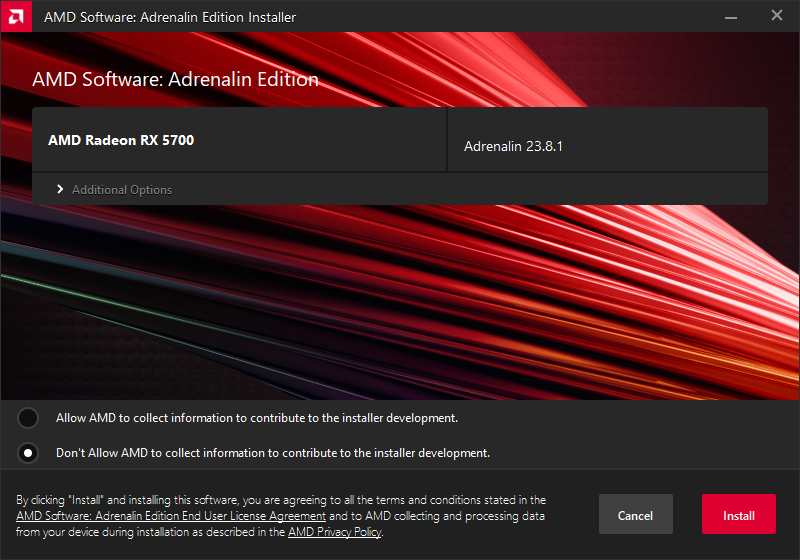Select the AMD Radeon RX 5700 device panel

pos(239,140)
